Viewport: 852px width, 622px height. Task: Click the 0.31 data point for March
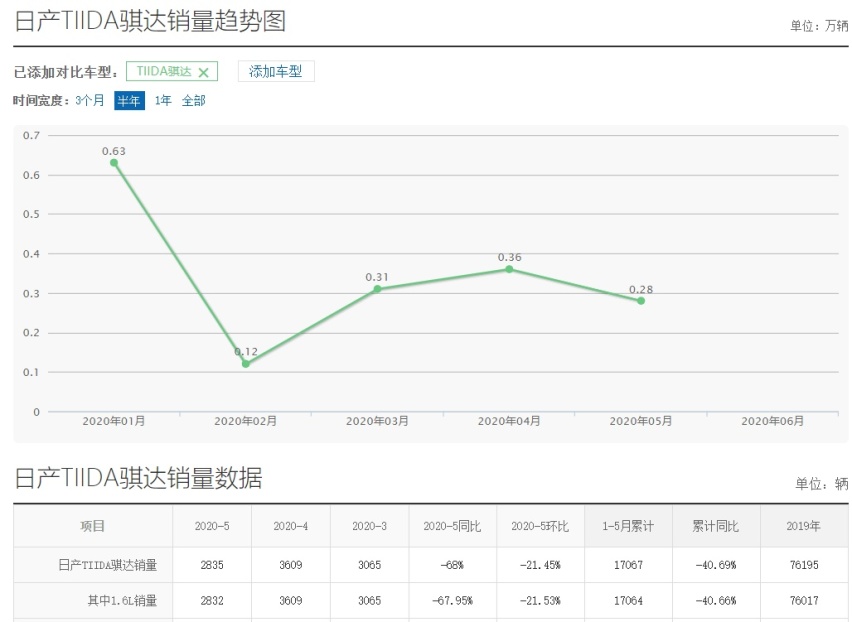coord(377,289)
